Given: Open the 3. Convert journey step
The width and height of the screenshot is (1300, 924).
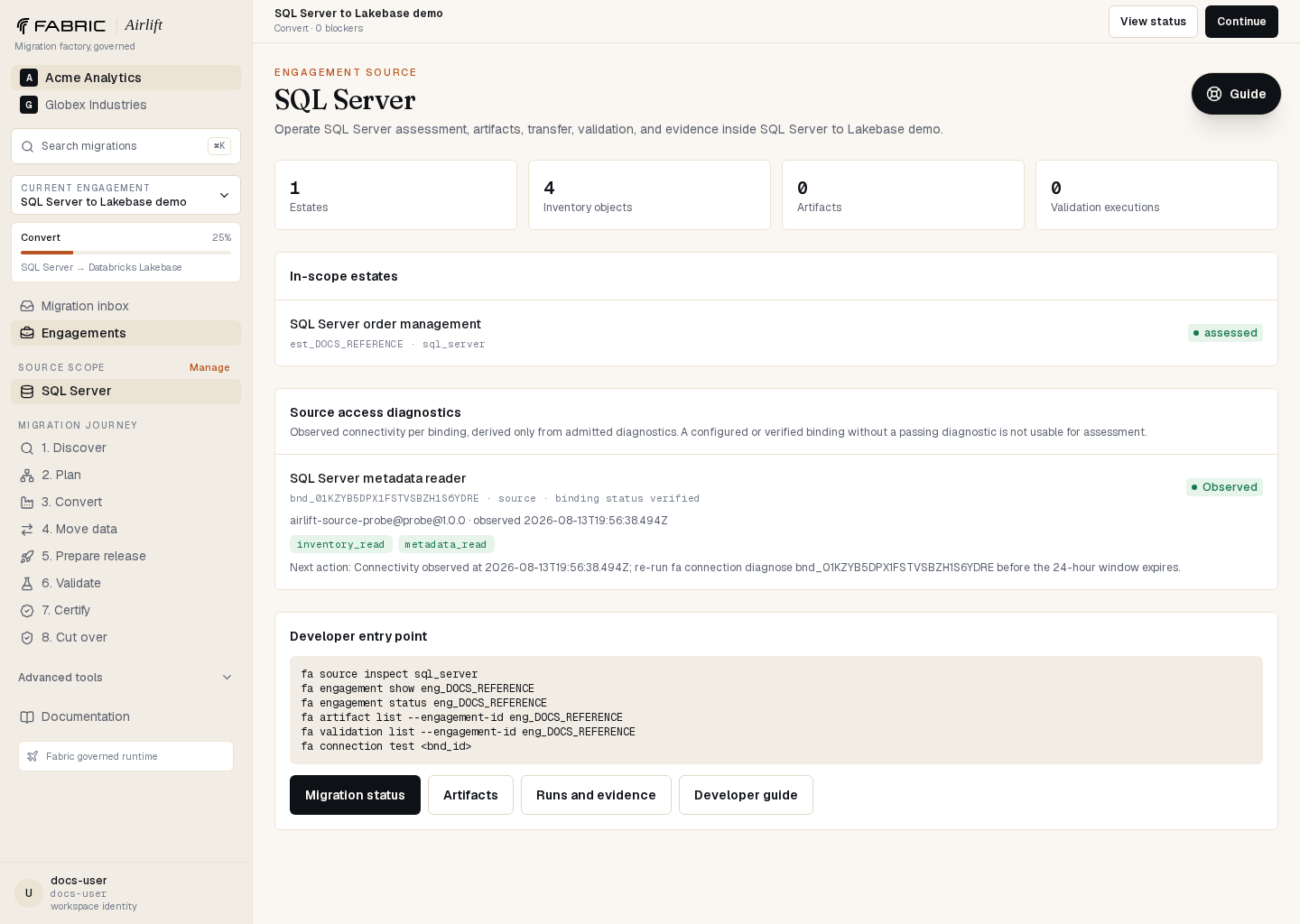Looking at the screenshot, I should pyautogui.click(x=125, y=502).
